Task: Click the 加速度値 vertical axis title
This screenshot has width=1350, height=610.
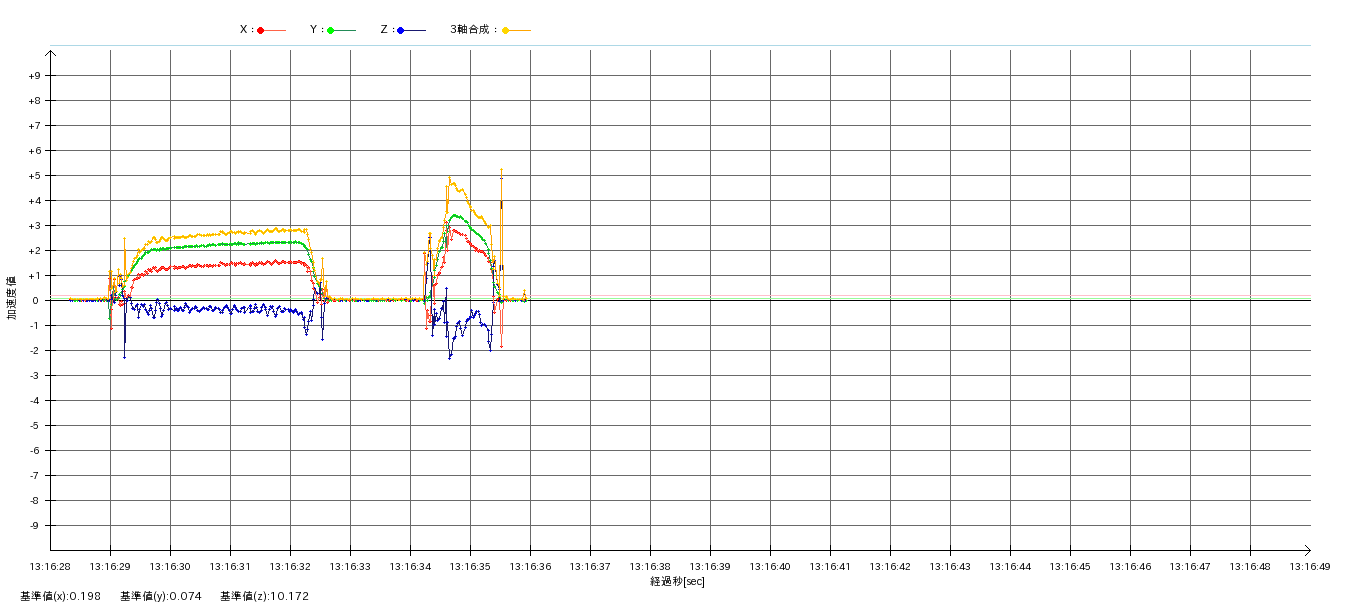Action: (x=12, y=298)
